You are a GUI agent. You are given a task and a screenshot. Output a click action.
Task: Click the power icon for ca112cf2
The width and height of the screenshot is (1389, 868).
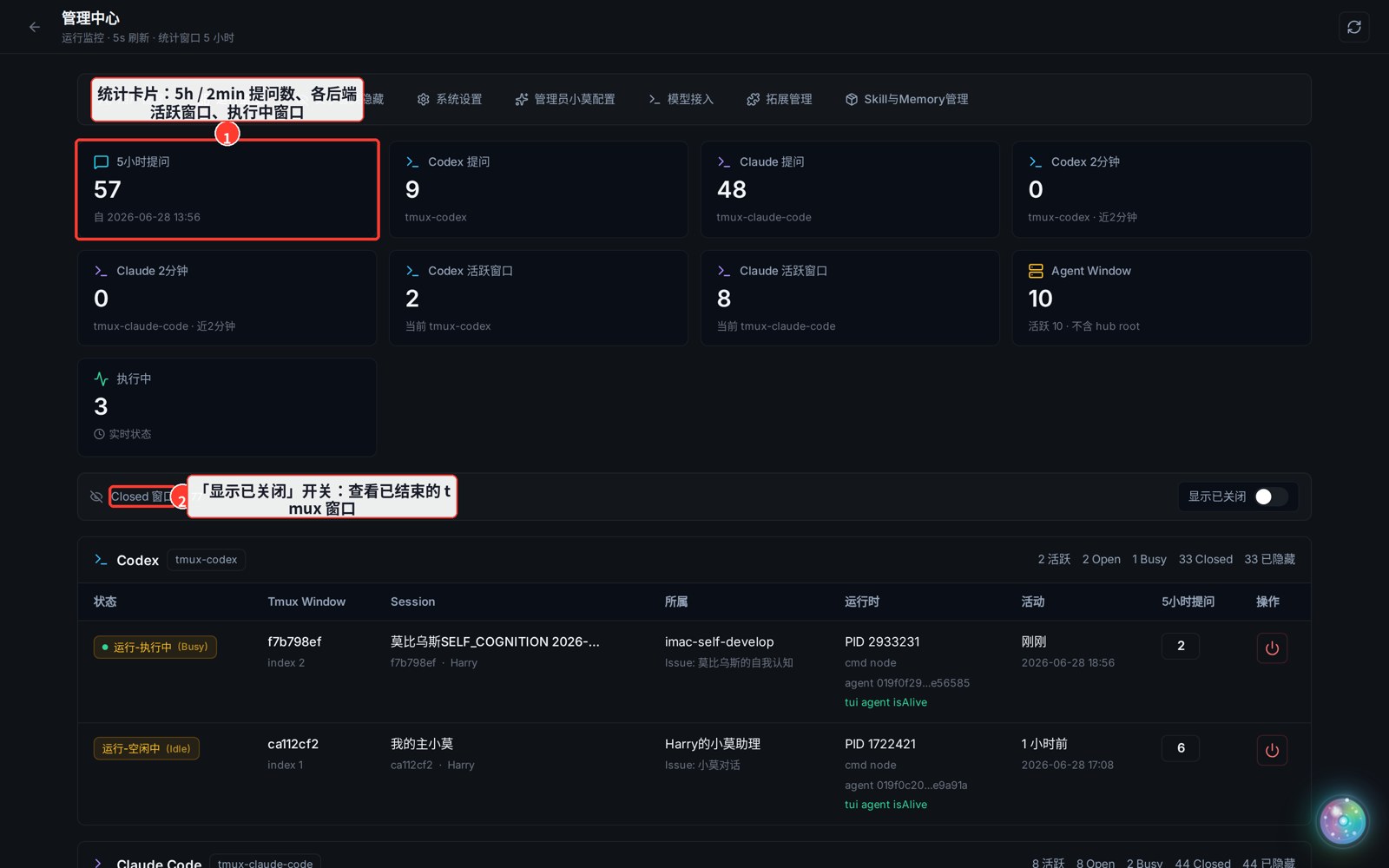click(x=1272, y=750)
